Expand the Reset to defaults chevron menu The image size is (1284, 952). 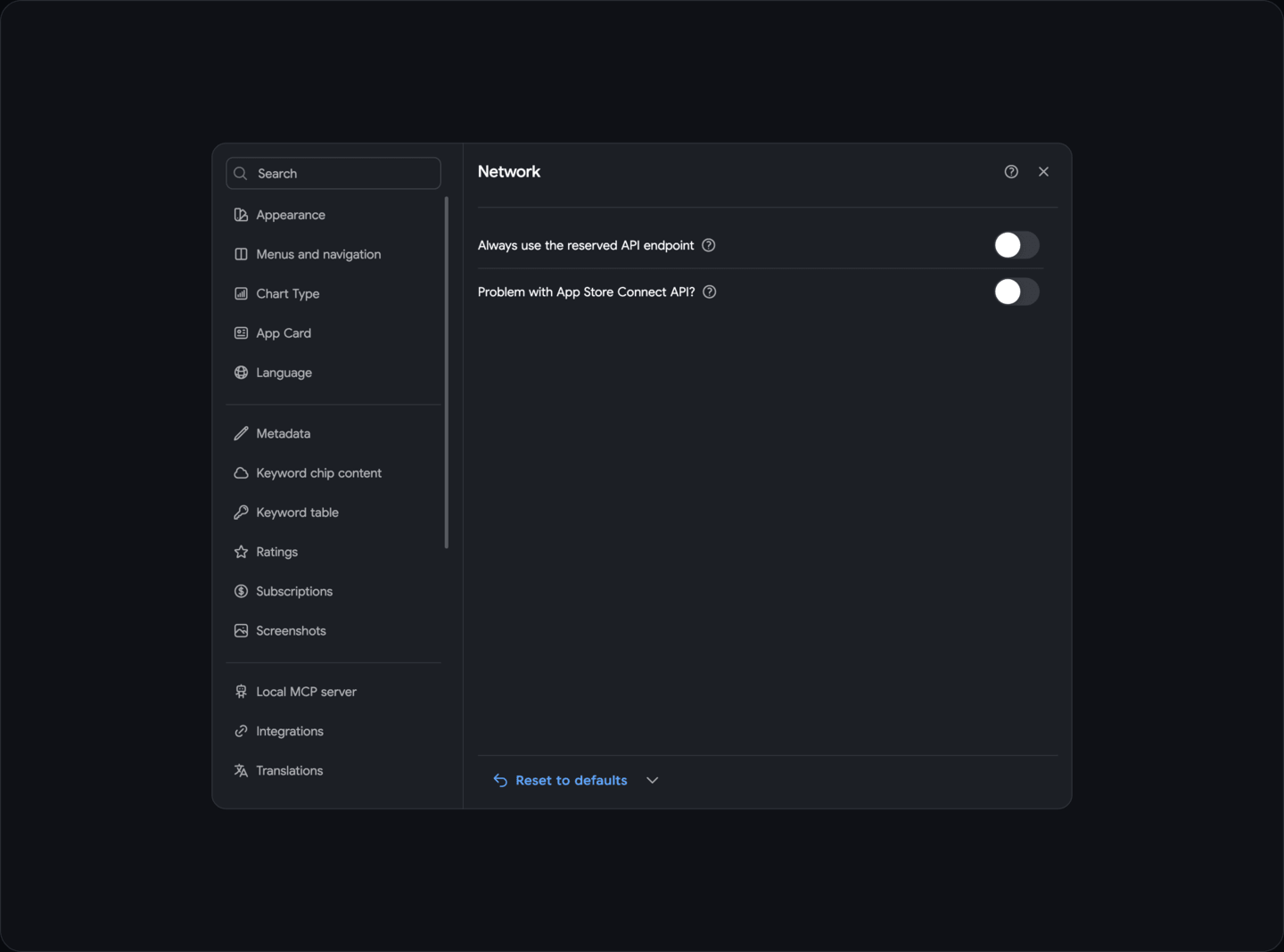click(x=653, y=780)
